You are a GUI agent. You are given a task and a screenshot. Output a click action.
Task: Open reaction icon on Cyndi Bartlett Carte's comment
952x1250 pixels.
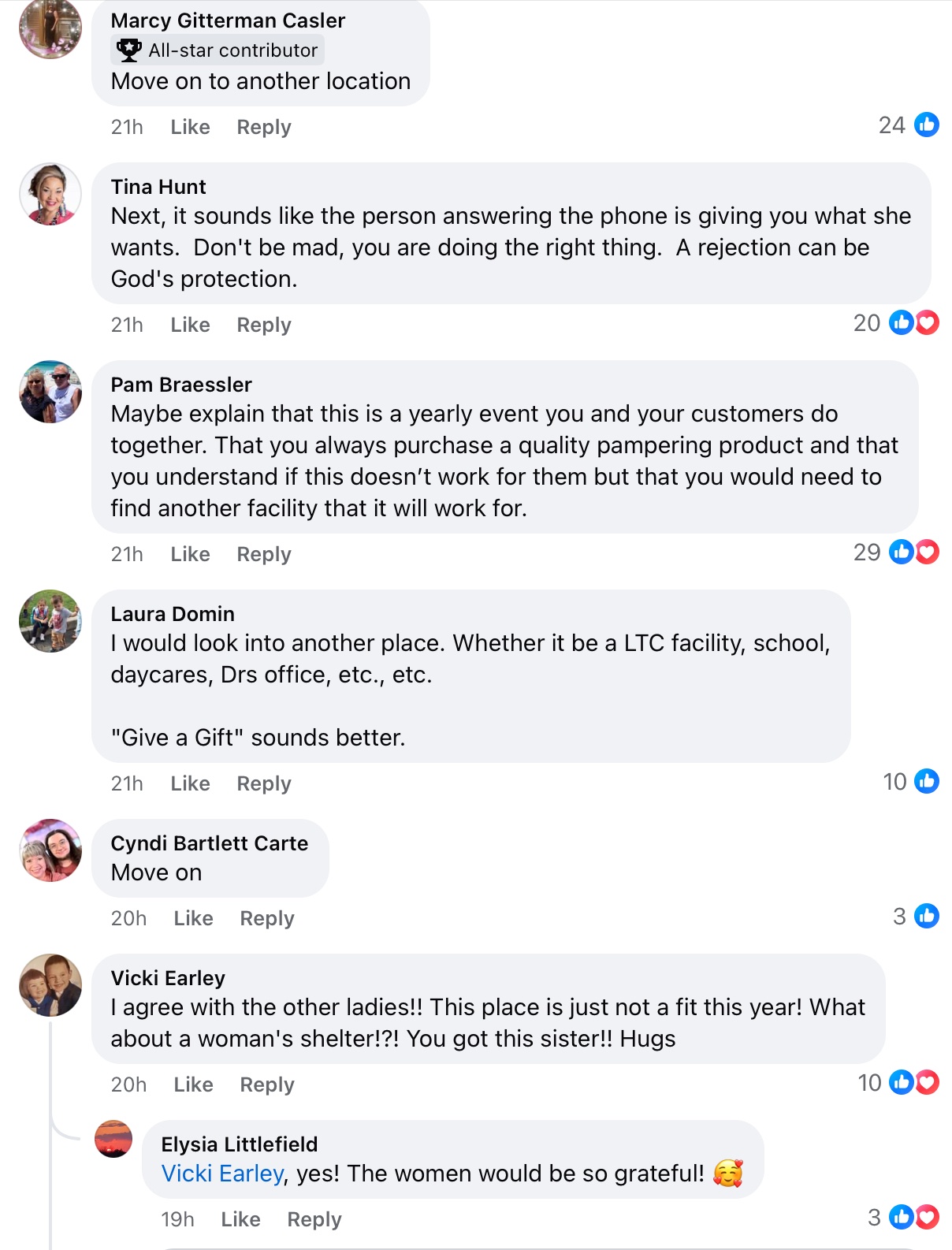tap(926, 916)
